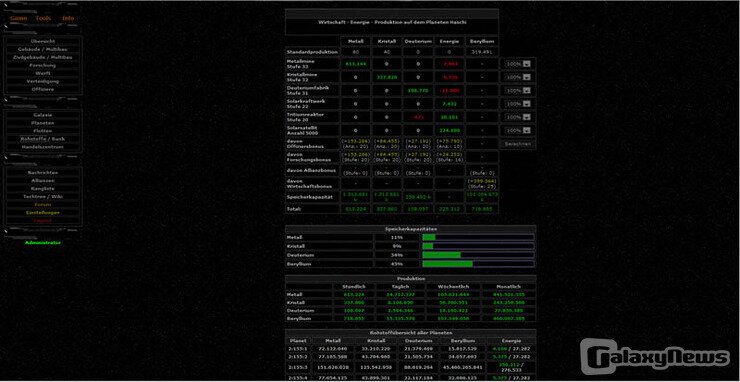Open the Game menu
This screenshot has width=740, height=382.
pos(18,18)
